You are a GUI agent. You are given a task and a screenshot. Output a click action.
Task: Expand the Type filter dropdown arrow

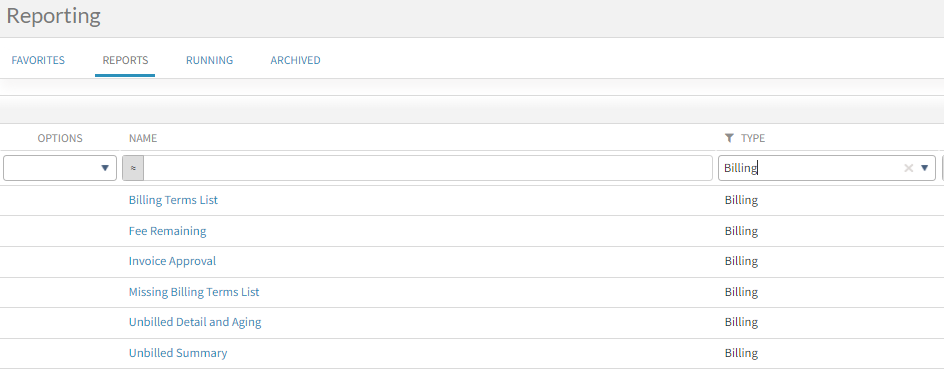(x=925, y=168)
